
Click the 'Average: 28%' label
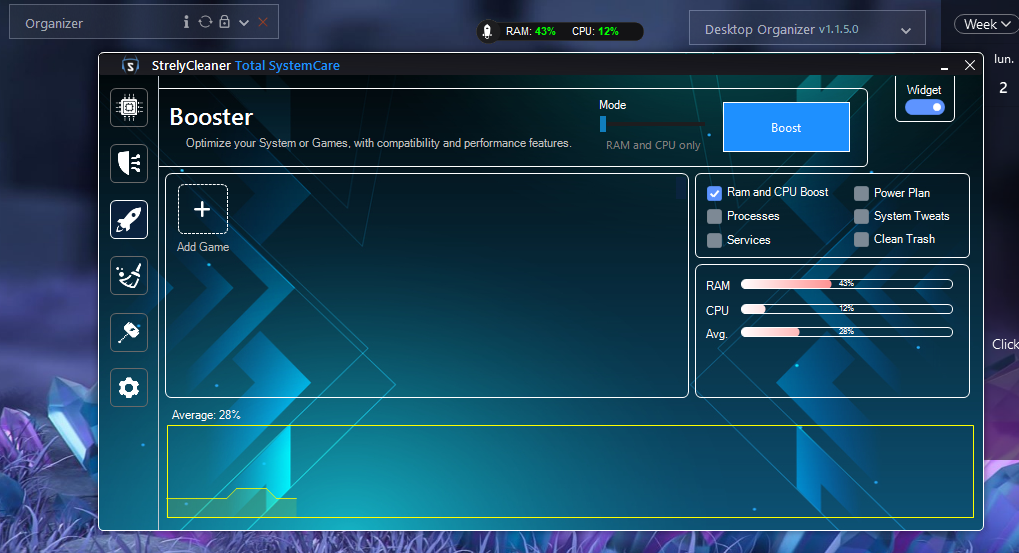click(206, 415)
